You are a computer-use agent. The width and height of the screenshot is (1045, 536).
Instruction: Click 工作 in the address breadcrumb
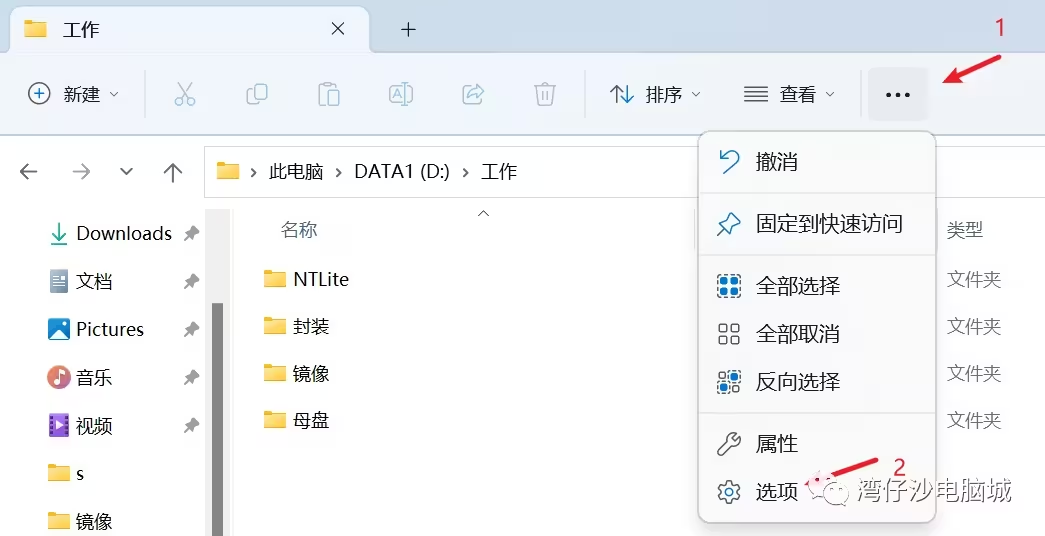499,172
